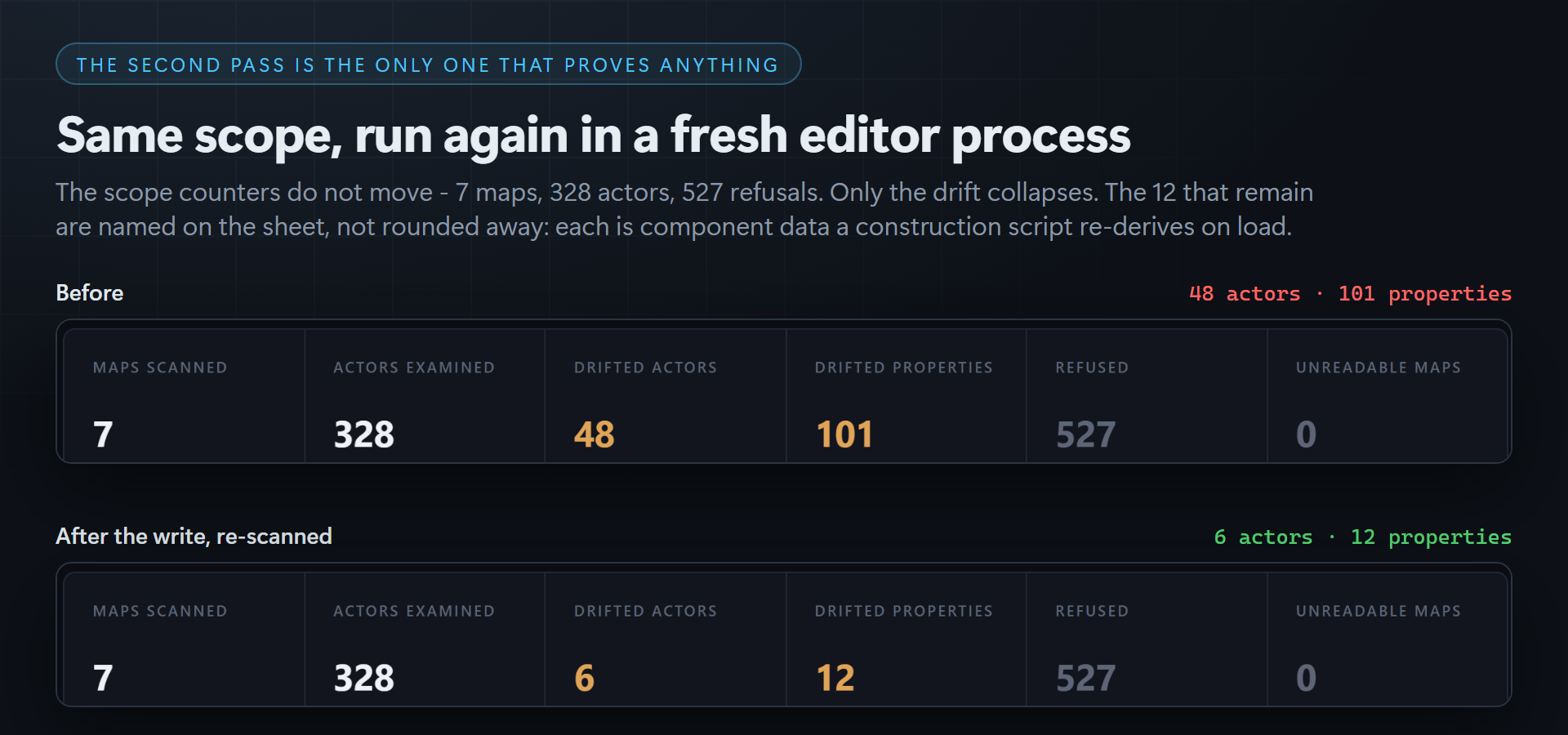Click the Before section label

pos(90,292)
